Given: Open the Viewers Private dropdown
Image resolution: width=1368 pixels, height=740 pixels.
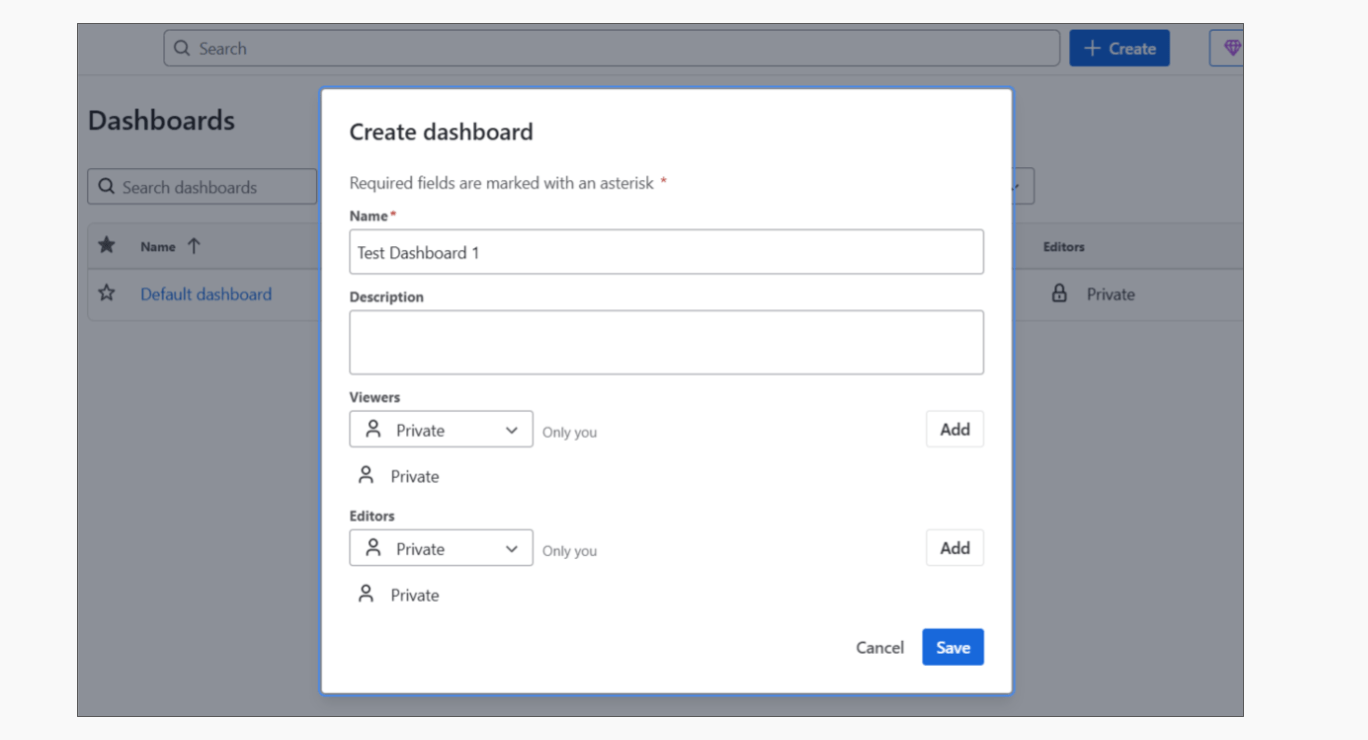Looking at the screenshot, I should (x=440, y=430).
